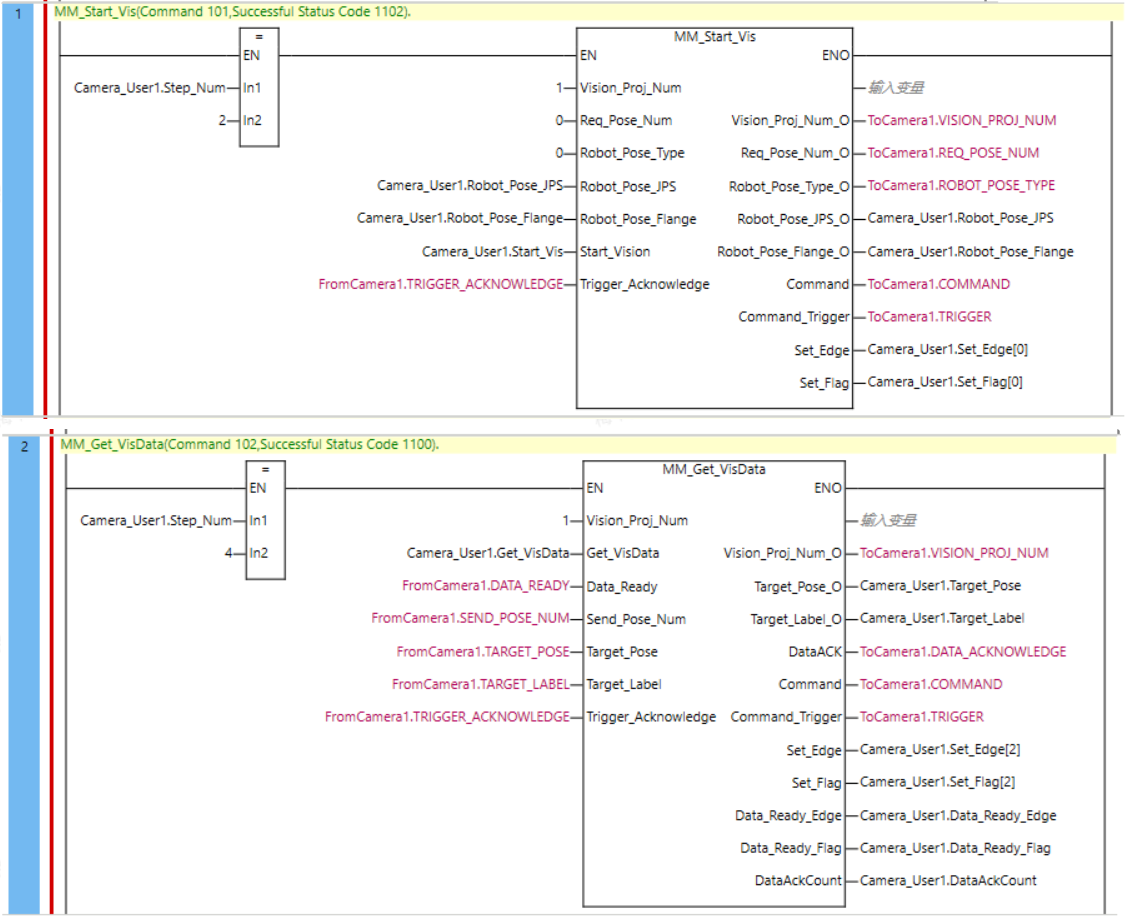Image resolution: width=1129 pixels, height=916 pixels.
Task: Select output Camera_User1.Set_Edge[0] in MM_Start_Vis
Action: [946, 348]
